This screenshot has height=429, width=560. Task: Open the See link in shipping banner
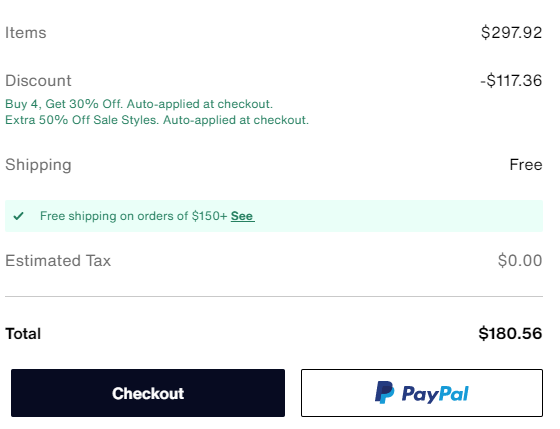pyautogui.click(x=242, y=216)
